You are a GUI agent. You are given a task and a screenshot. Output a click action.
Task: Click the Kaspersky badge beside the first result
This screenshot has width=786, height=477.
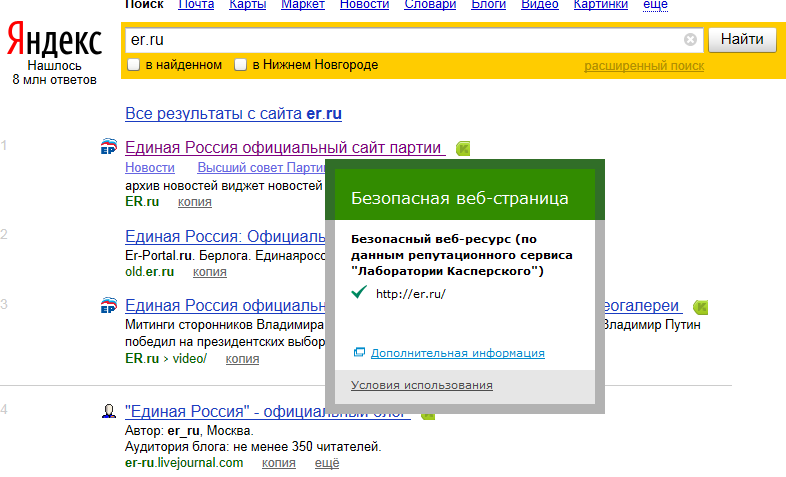[463, 148]
